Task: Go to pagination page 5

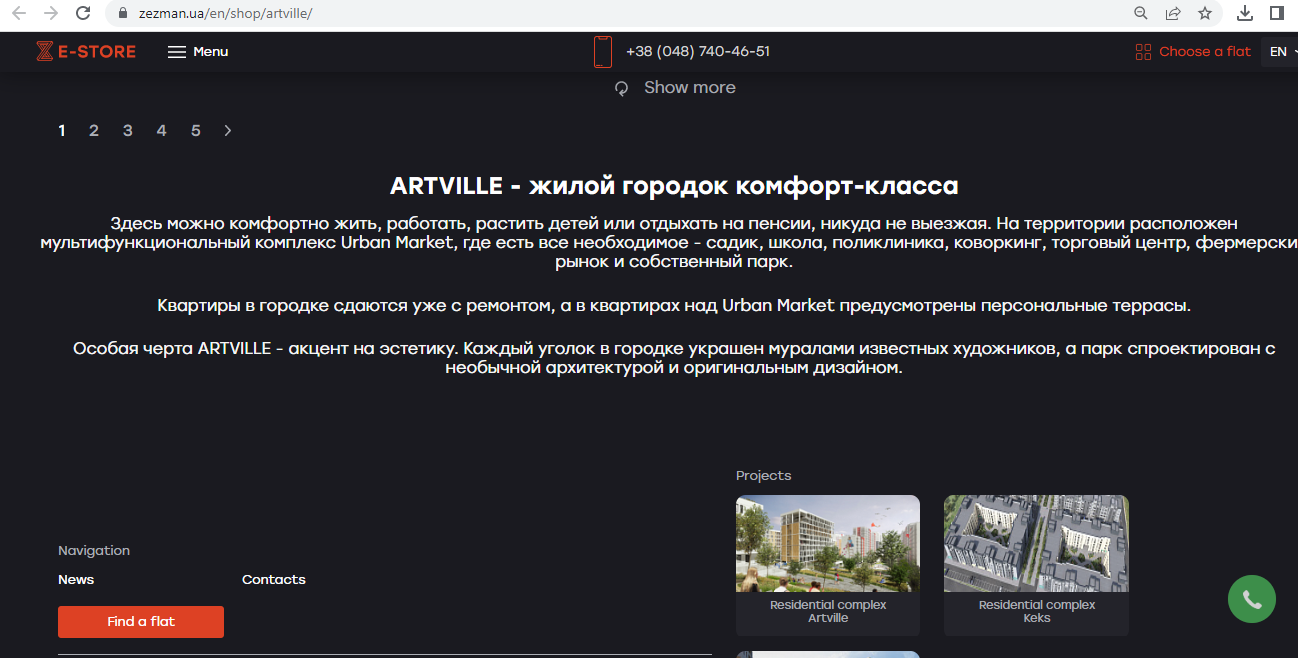Action: coord(196,130)
